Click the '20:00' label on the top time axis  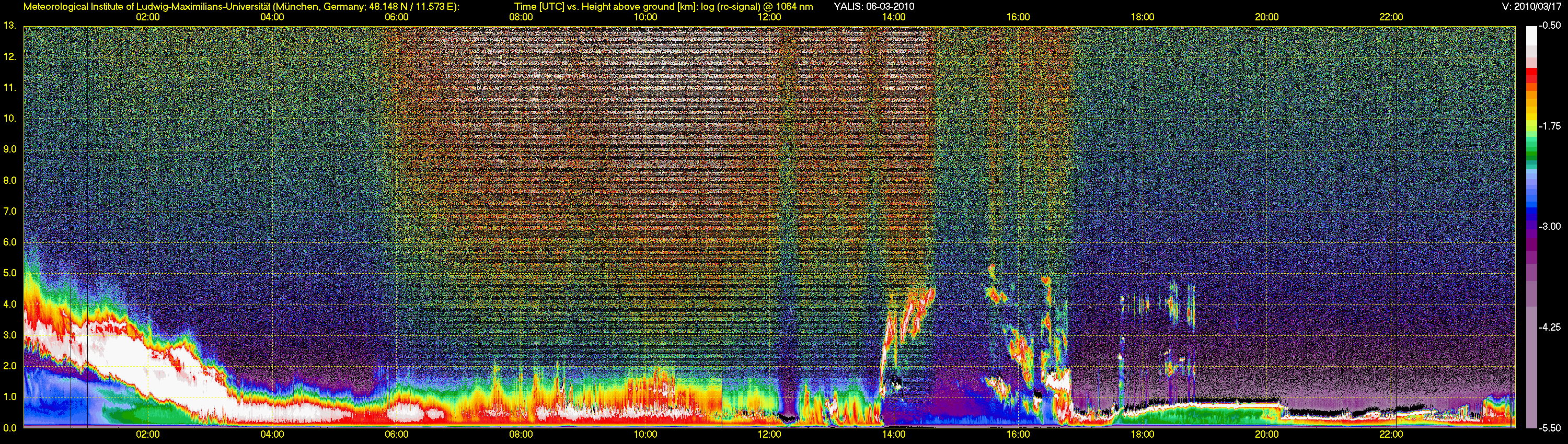pyautogui.click(x=1267, y=17)
